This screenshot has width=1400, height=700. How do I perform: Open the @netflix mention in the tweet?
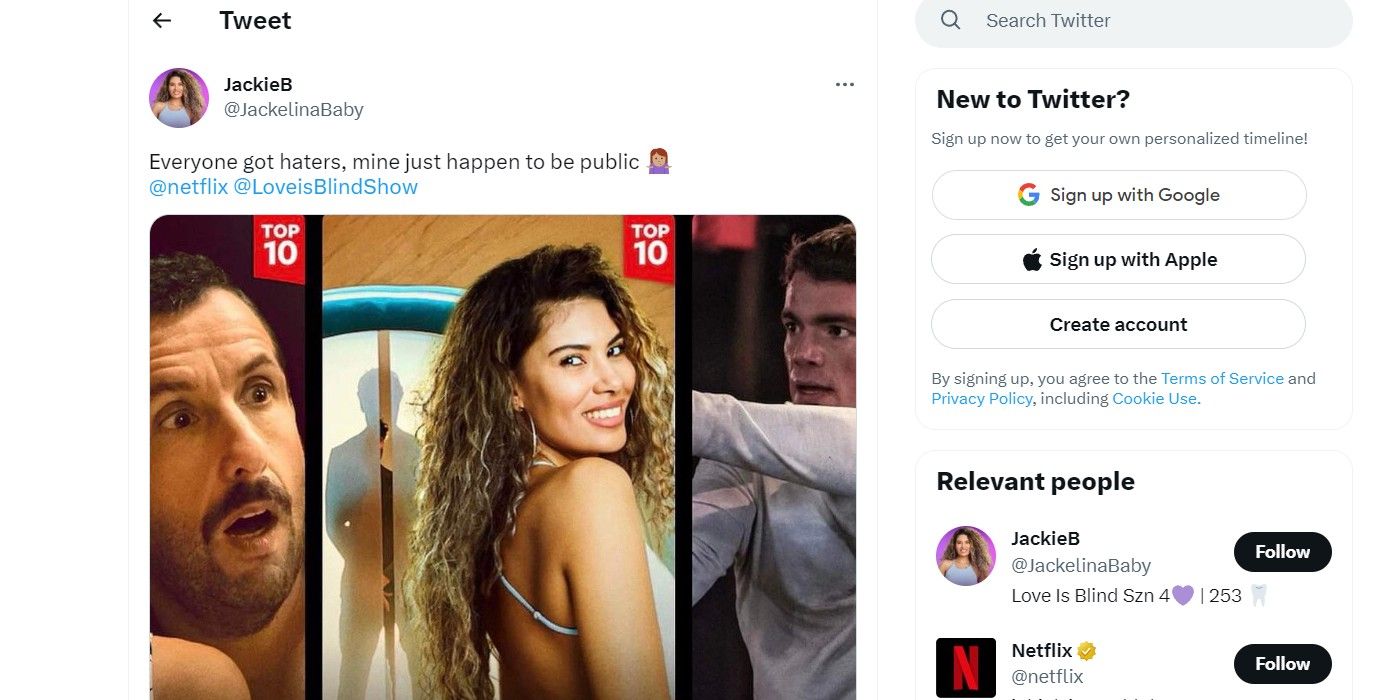(x=189, y=187)
